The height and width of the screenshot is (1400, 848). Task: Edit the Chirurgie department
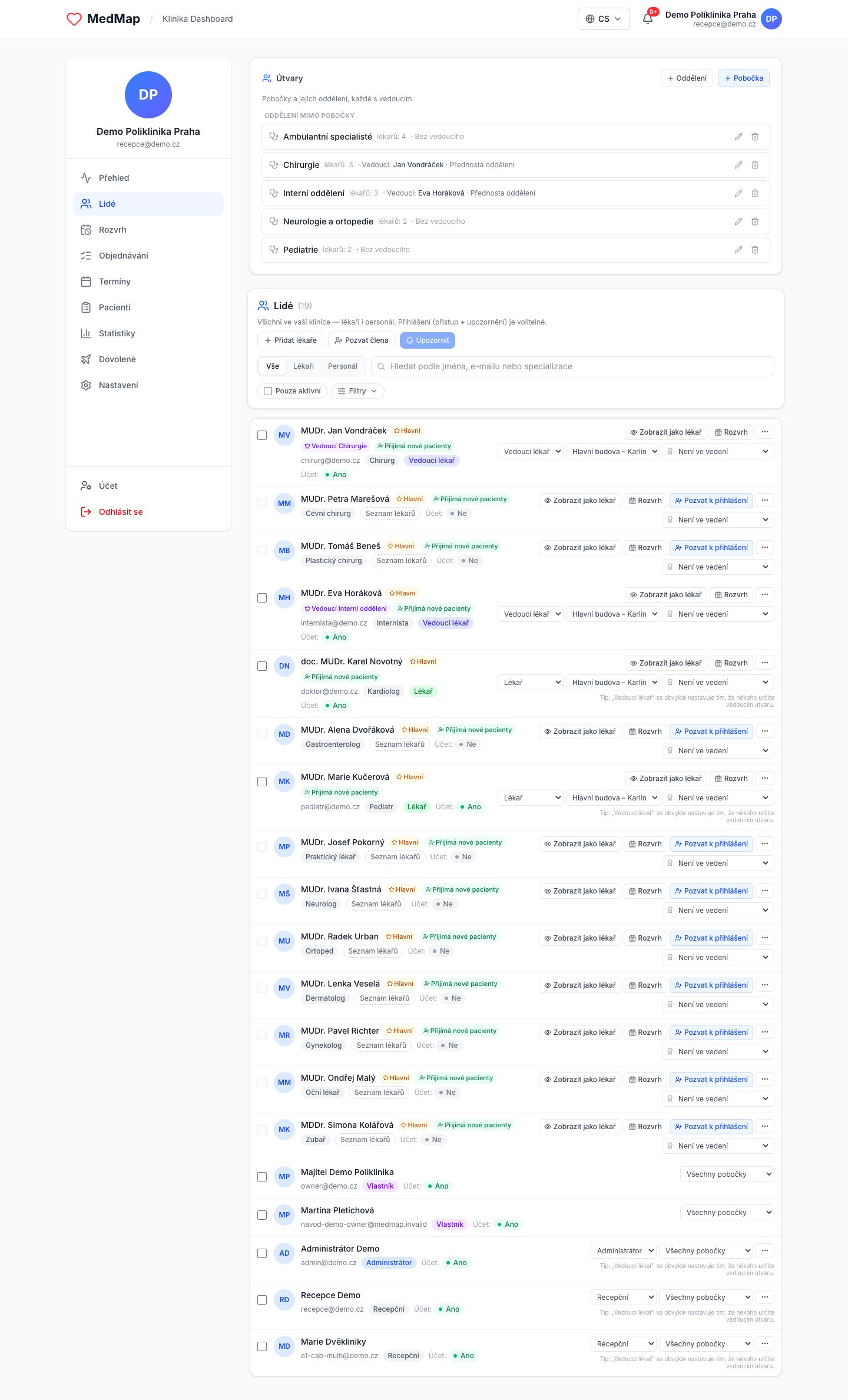click(x=738, y=165)
